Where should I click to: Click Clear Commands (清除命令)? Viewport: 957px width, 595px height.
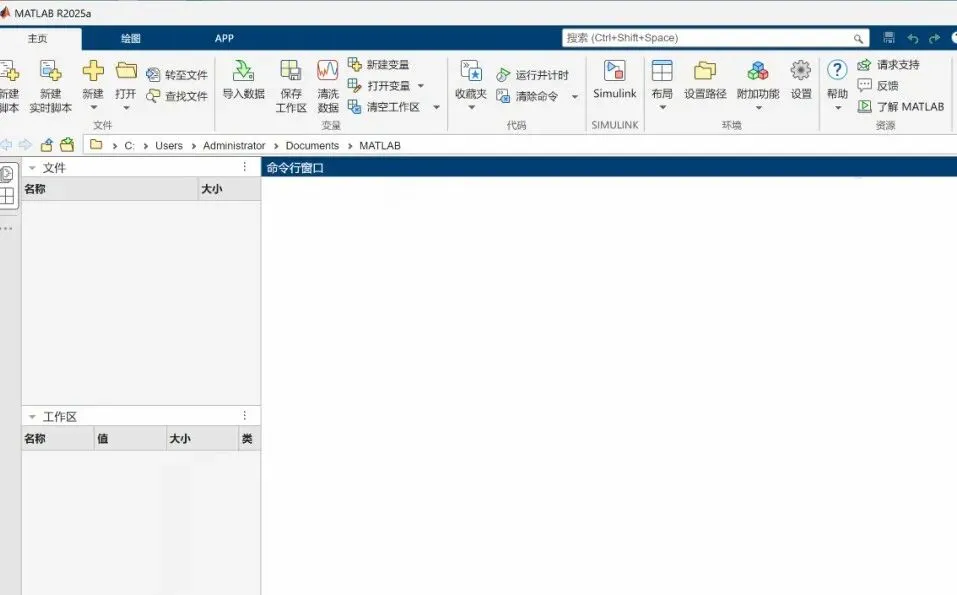[x=527, y=96]
